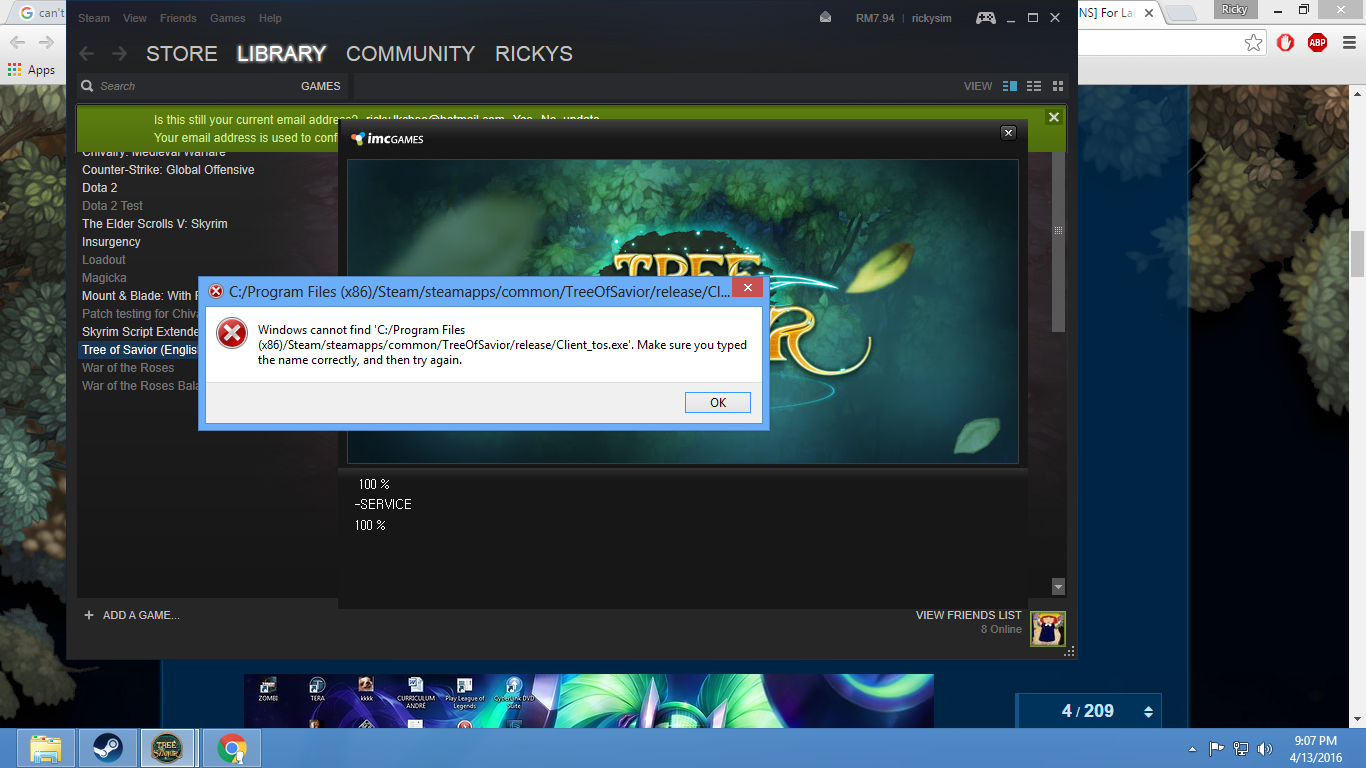The width and height of the screenshot is (1366, 768).
Task: Go to the STORE tab
Action: [181, 54]
